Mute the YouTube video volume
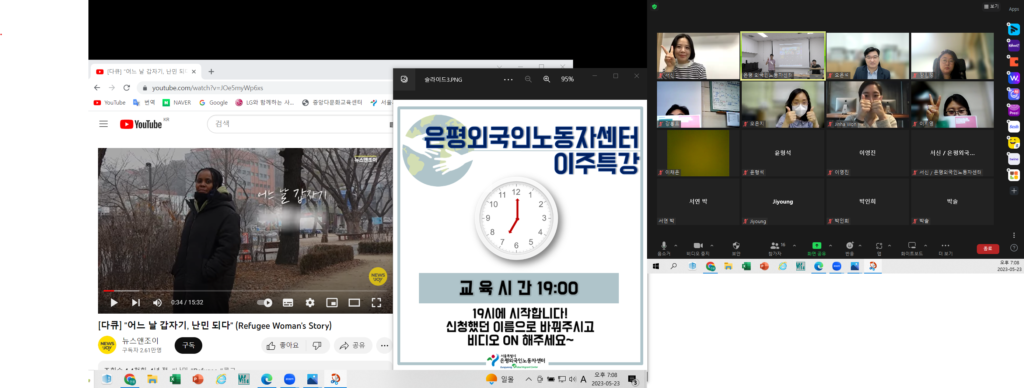Viewport: 1024px width, 388px height. click(x=157, y=302)
